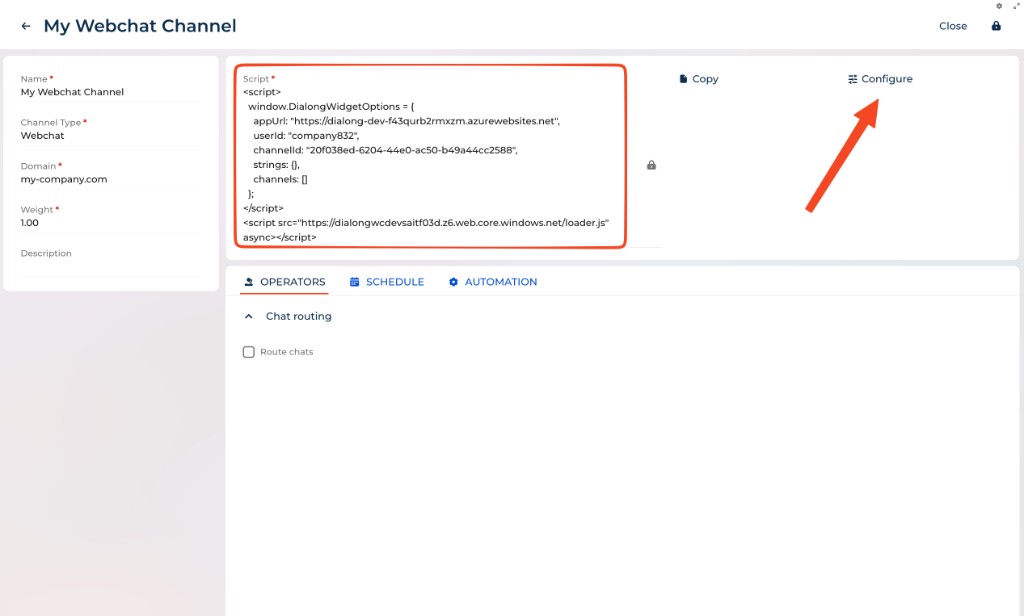
Task: Click the appUrl line in the script
Action: 406,121
